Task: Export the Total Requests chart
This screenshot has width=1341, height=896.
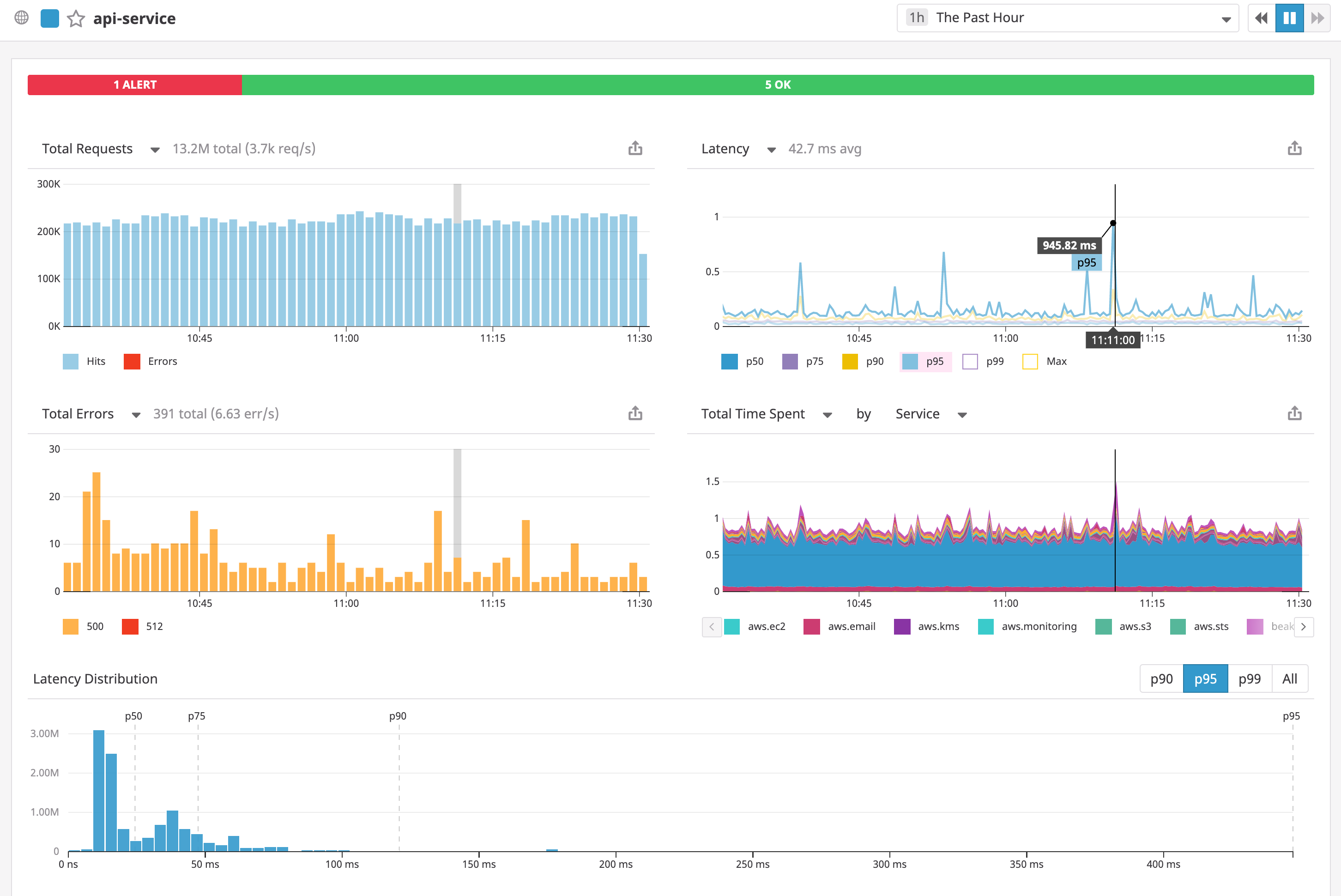Action: 636,148
